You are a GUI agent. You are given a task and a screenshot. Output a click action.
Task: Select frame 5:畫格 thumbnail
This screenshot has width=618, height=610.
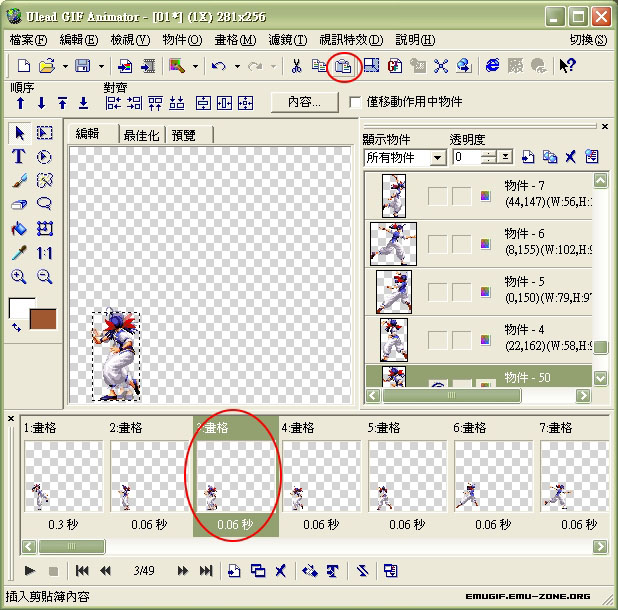coord(407,476)
